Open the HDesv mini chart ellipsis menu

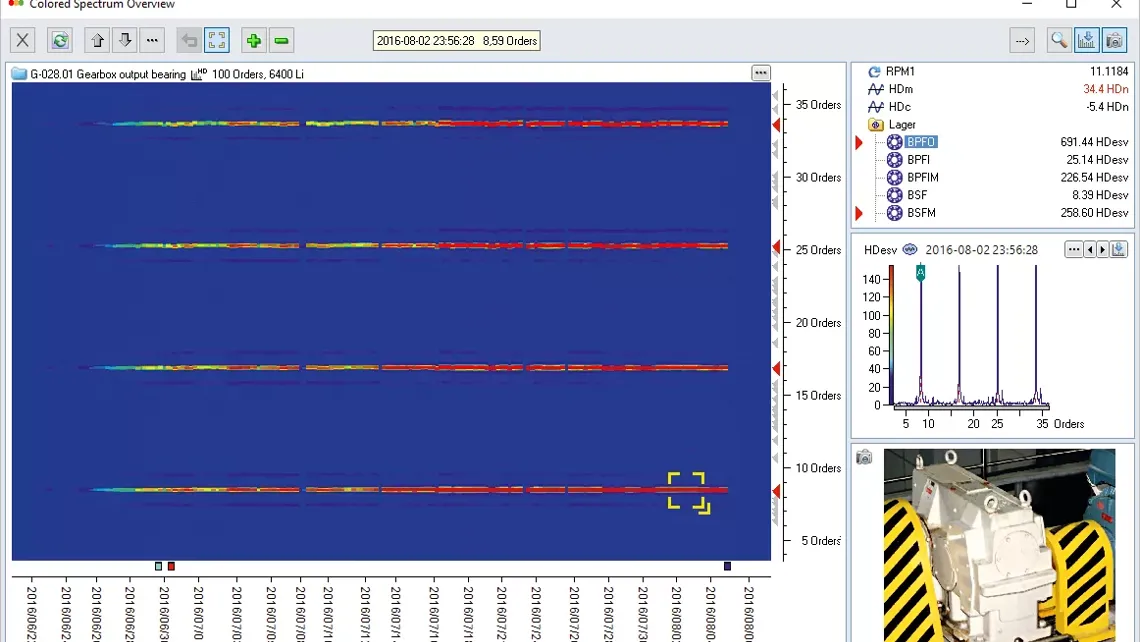coord(1073,249)
